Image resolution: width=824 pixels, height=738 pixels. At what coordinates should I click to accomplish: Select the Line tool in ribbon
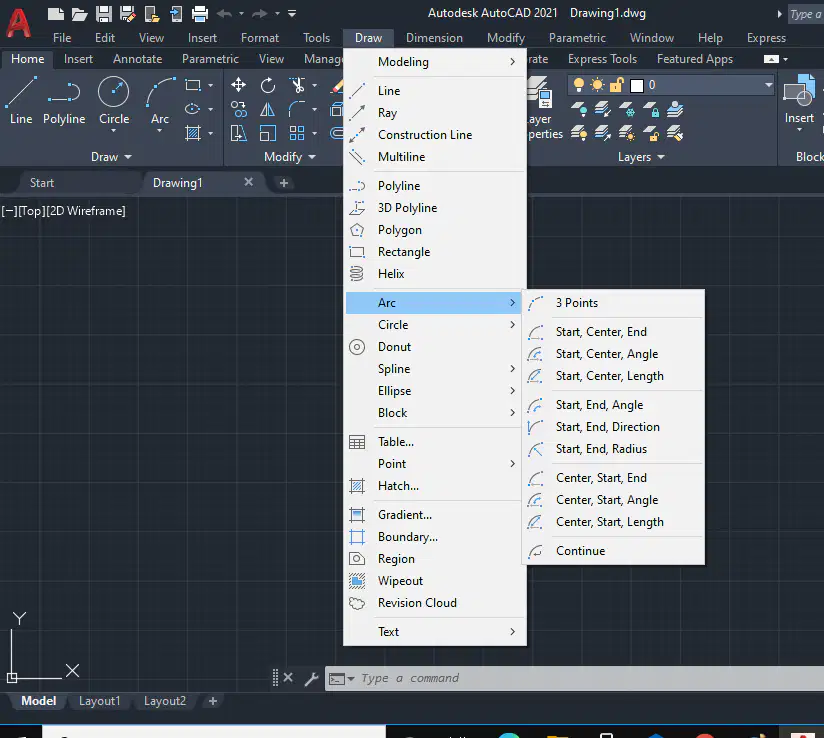tap(21, 100)
